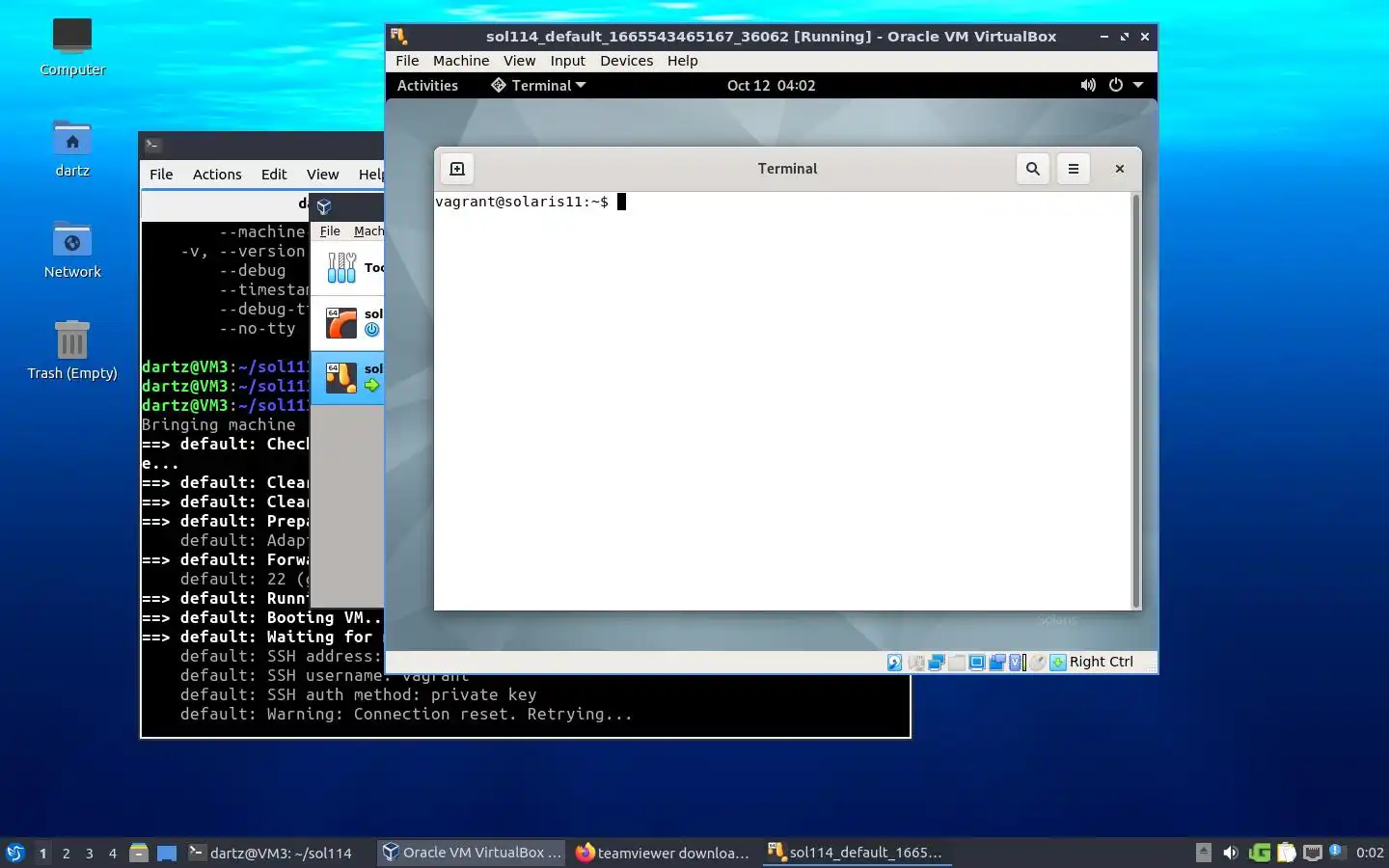Open the Network desktop icon
The image size is (1389, 868).
pos(72,249)
